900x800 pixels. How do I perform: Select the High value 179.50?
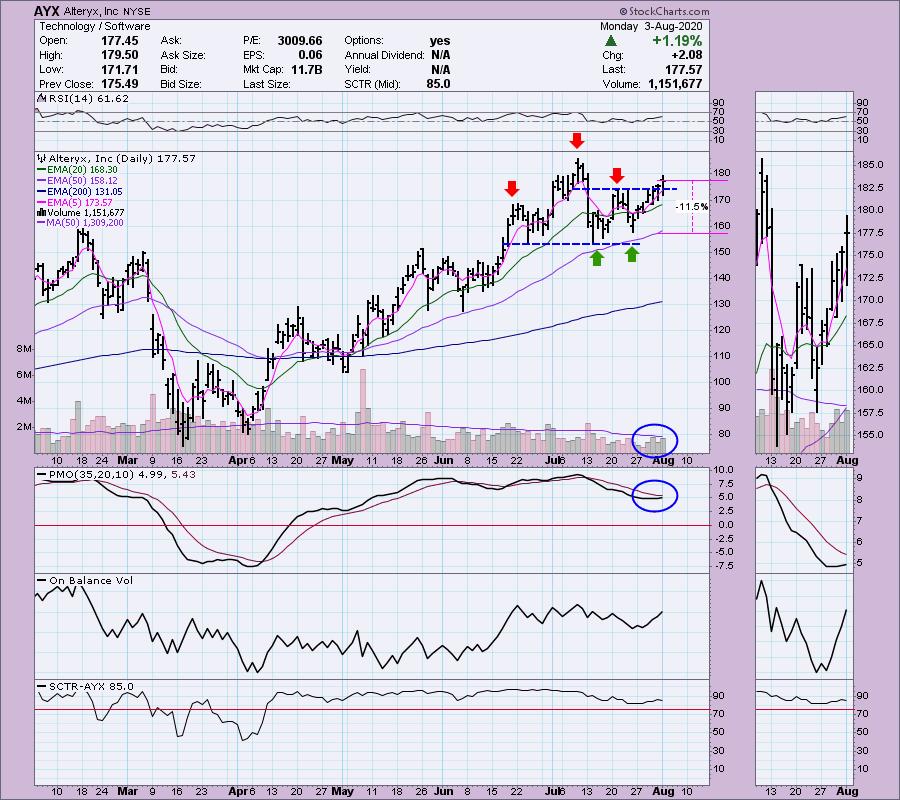(119, 55)
